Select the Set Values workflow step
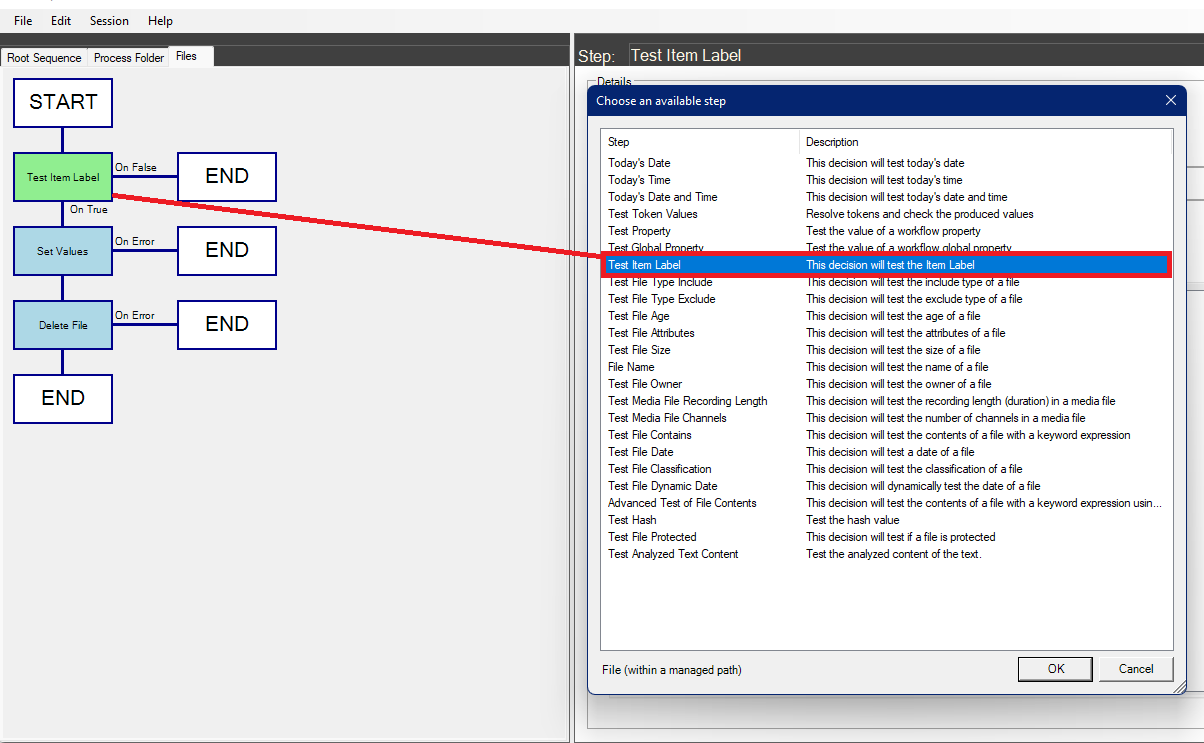Image resolution: width=1204 pixels, height=743 pixels. click(x=63, y=251)
